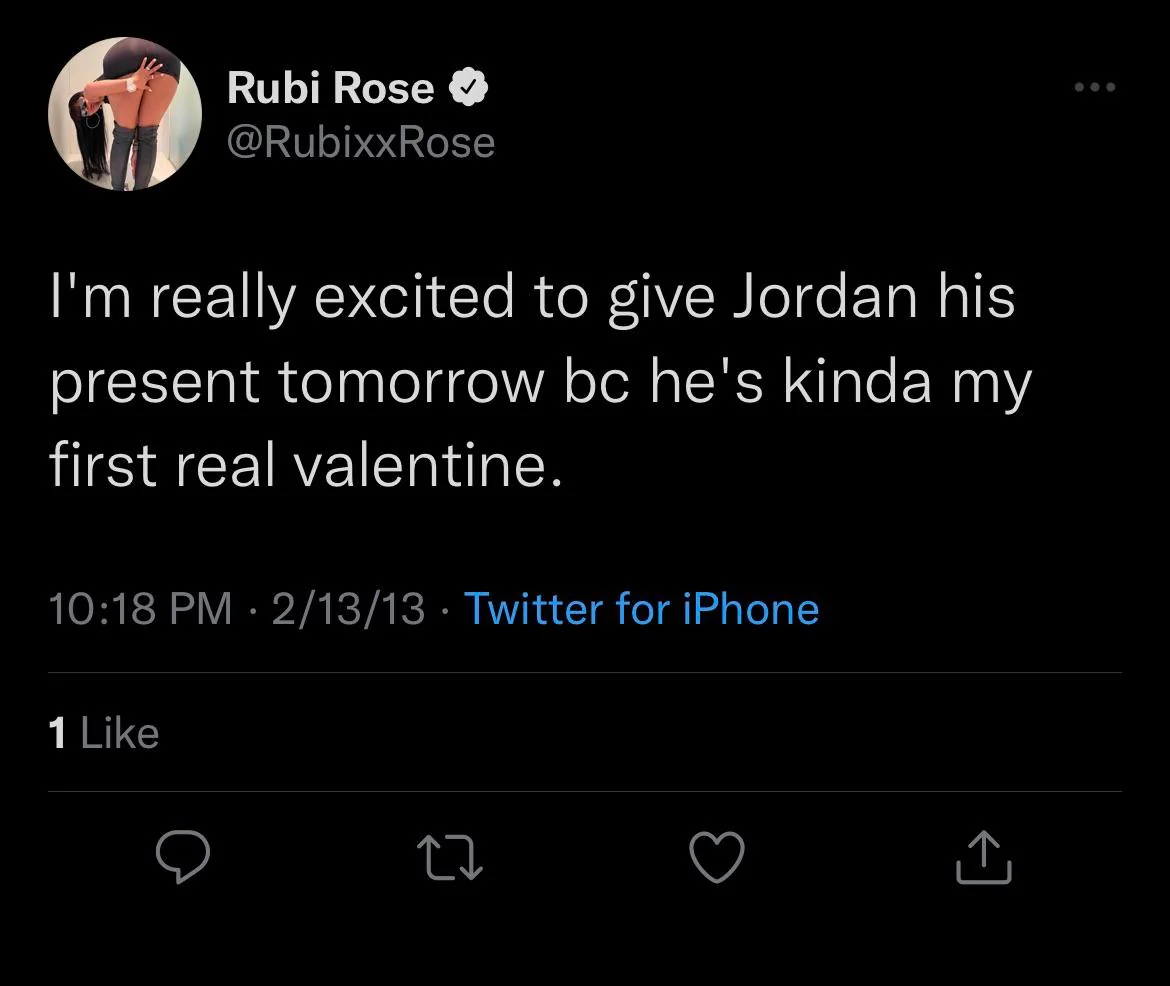Open the share tweet icon

(x=984, y=858)
